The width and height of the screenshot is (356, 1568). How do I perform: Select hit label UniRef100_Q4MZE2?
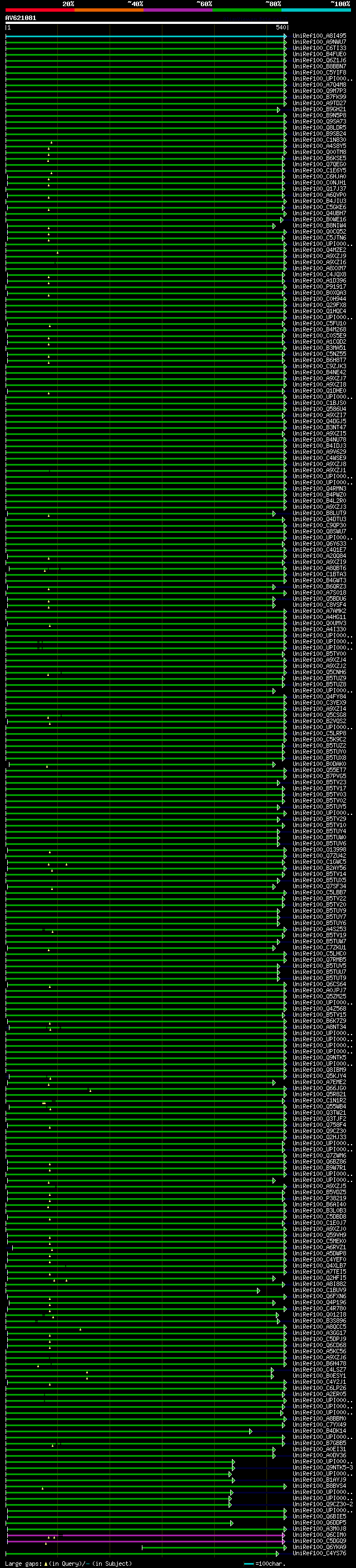tap(319, 250)
